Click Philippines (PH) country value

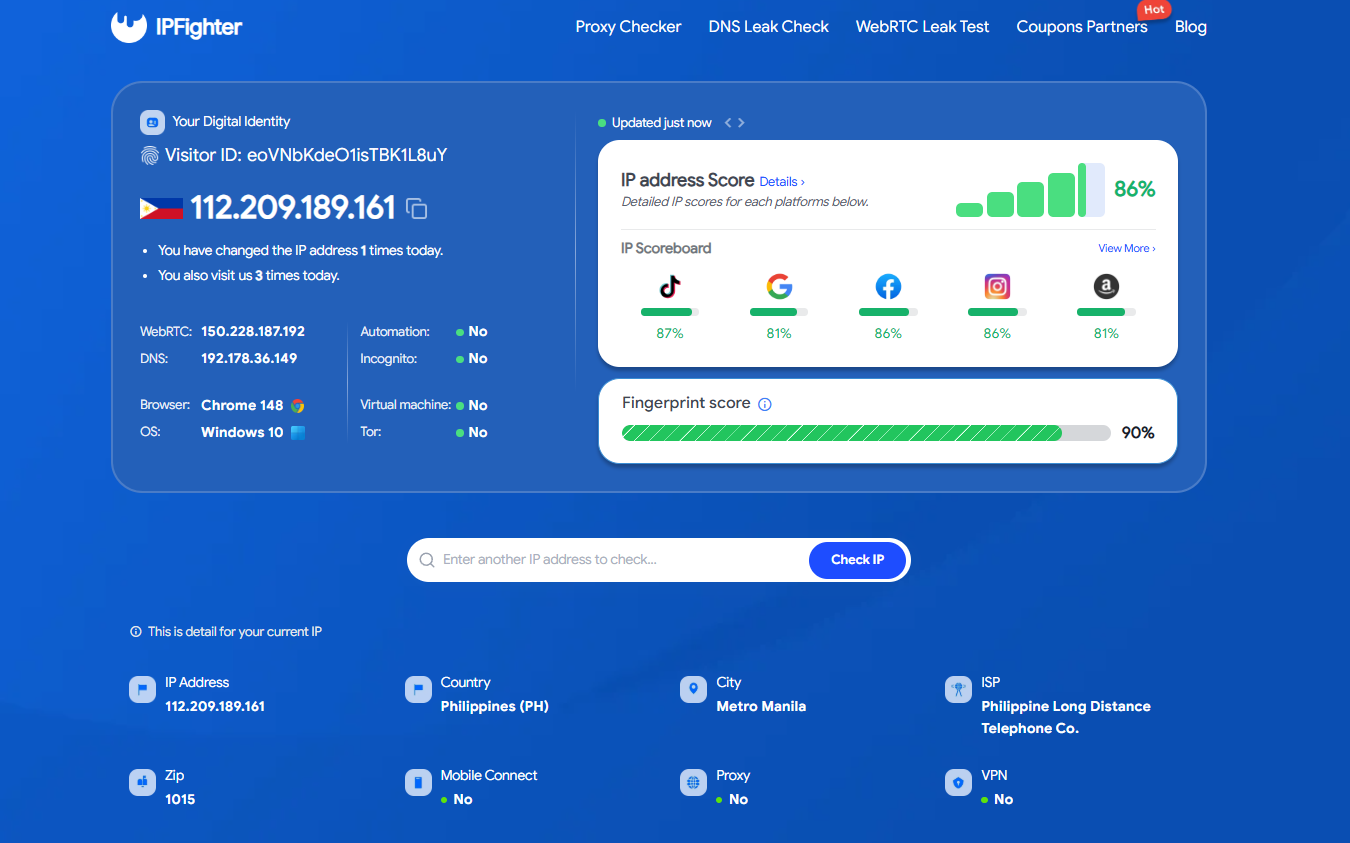click(x=495, y=706)
